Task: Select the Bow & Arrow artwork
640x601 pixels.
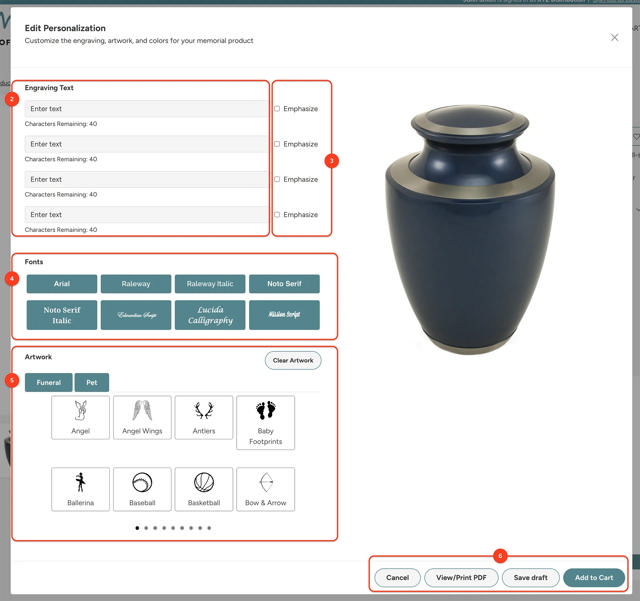Action: tap(265, 489)
